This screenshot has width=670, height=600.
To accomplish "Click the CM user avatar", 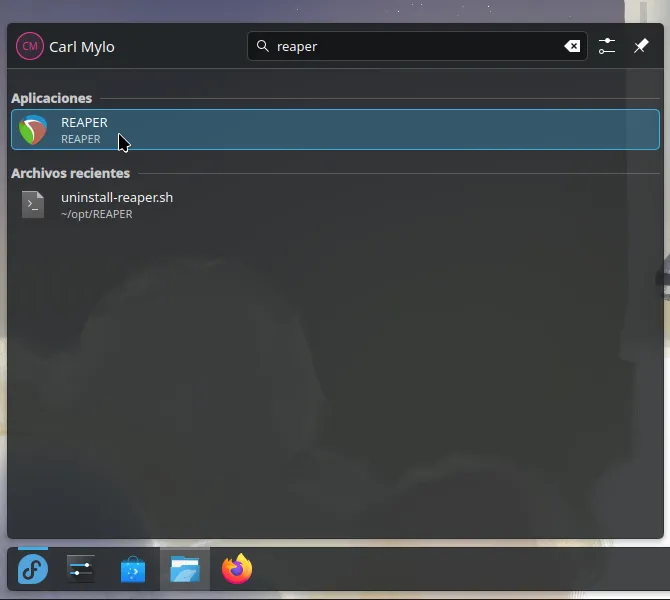I will (30, 46).
